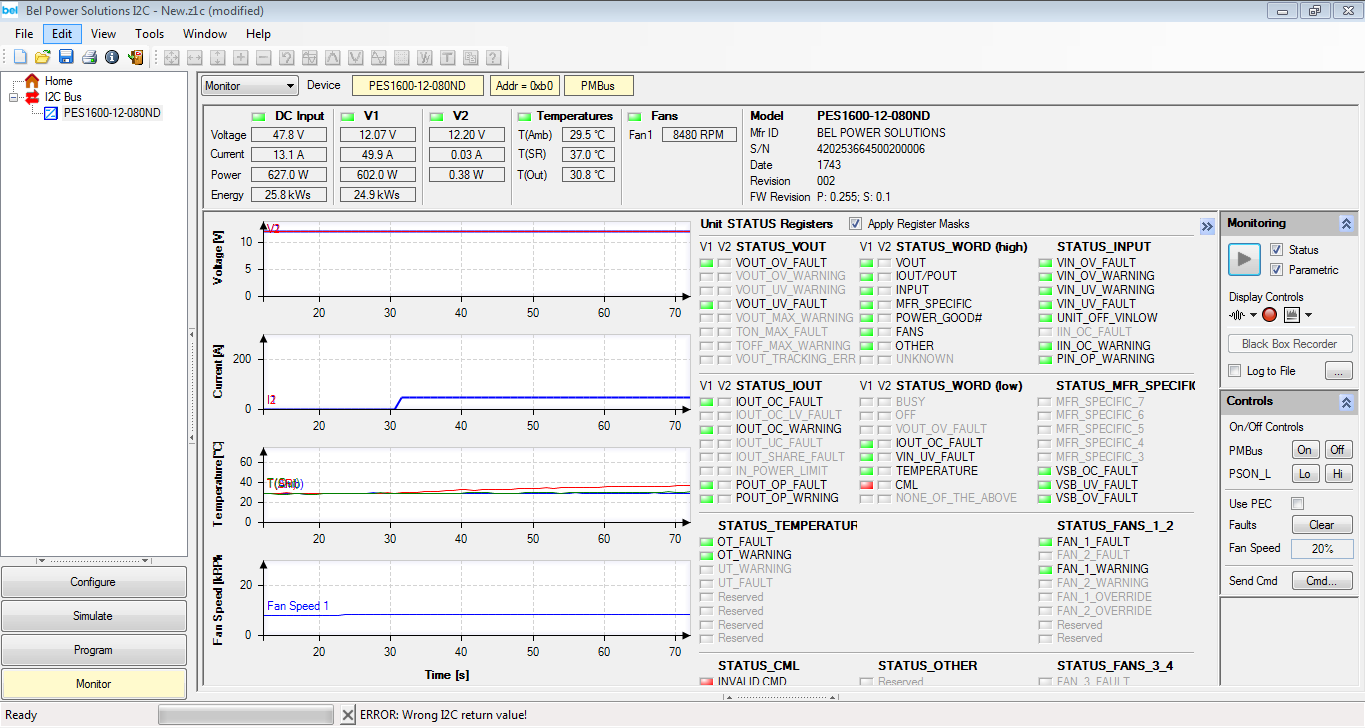
Task: Click the exit door icon in toolbar
Action: tap(135, 58)
